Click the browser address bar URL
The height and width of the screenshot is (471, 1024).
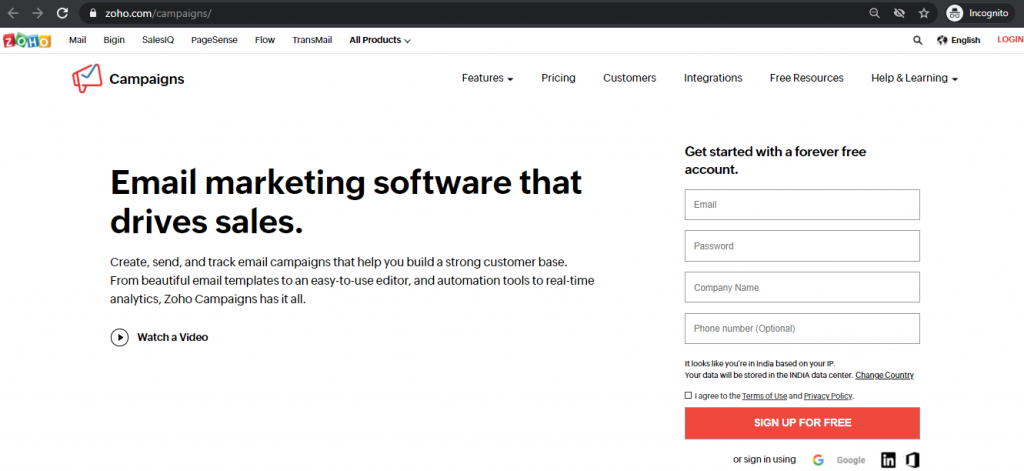pos(158,13)
